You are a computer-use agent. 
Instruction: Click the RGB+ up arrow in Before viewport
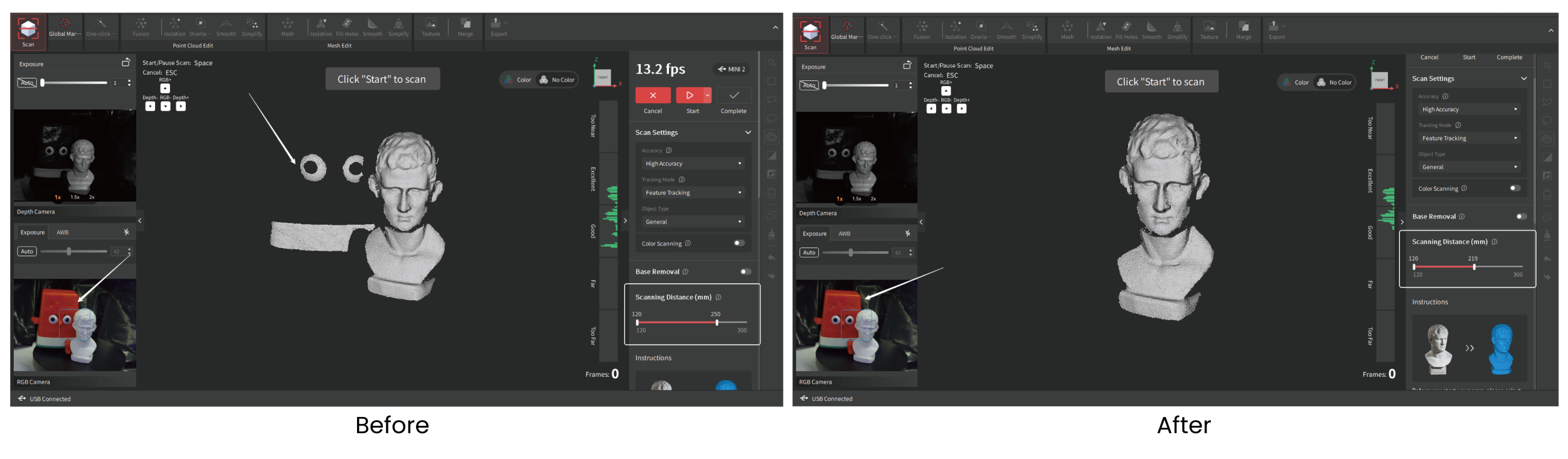tap(165, 89)
